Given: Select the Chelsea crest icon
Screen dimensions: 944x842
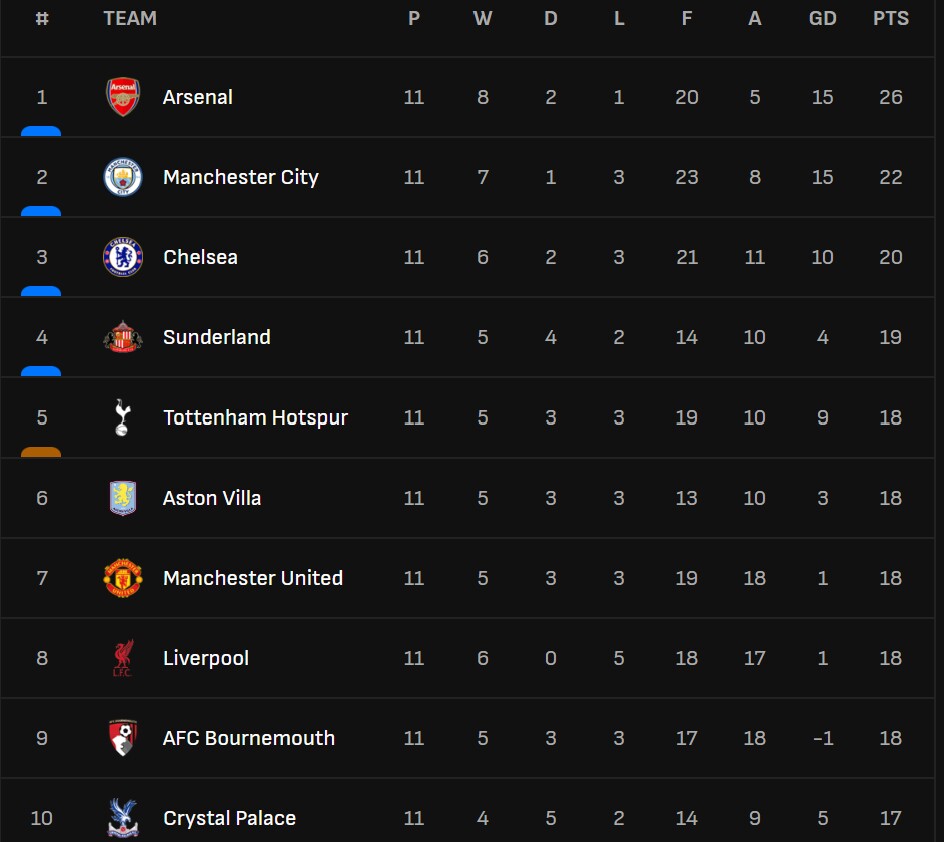Looking at the screenshot, I should point(123,257).
